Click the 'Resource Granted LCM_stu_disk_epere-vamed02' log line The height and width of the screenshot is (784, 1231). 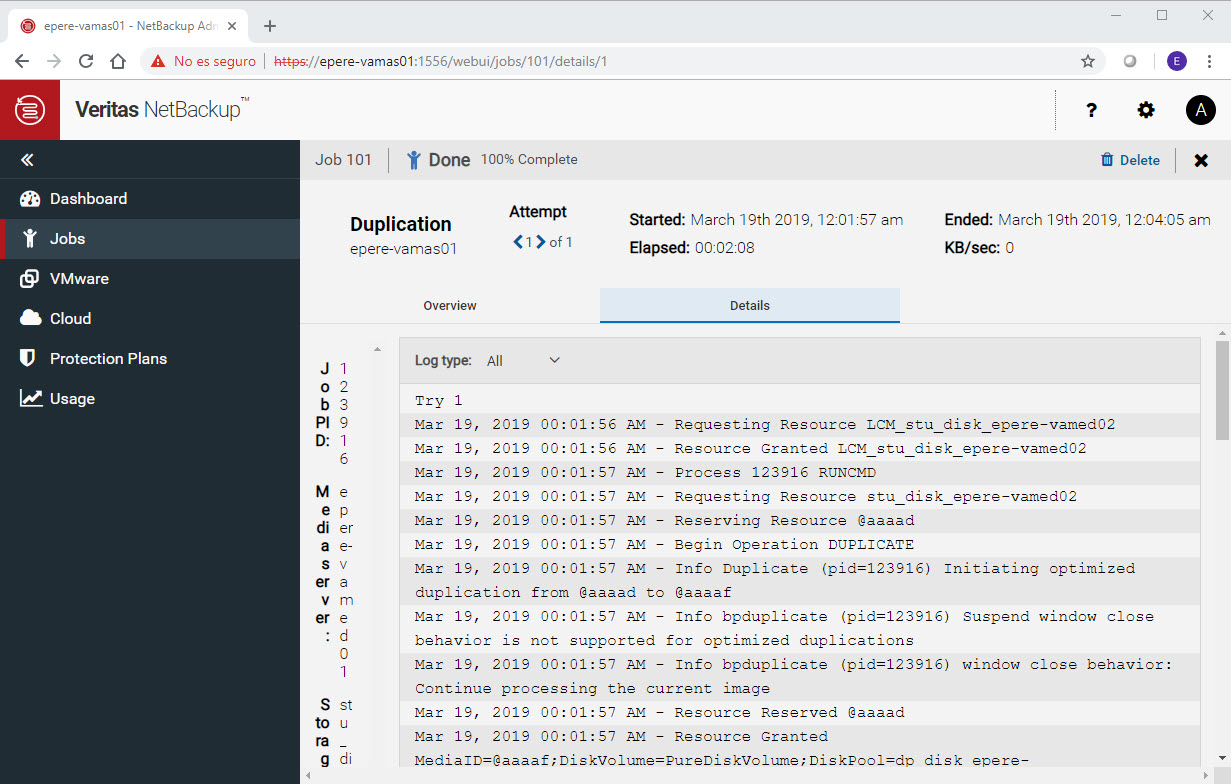point(800,449)
